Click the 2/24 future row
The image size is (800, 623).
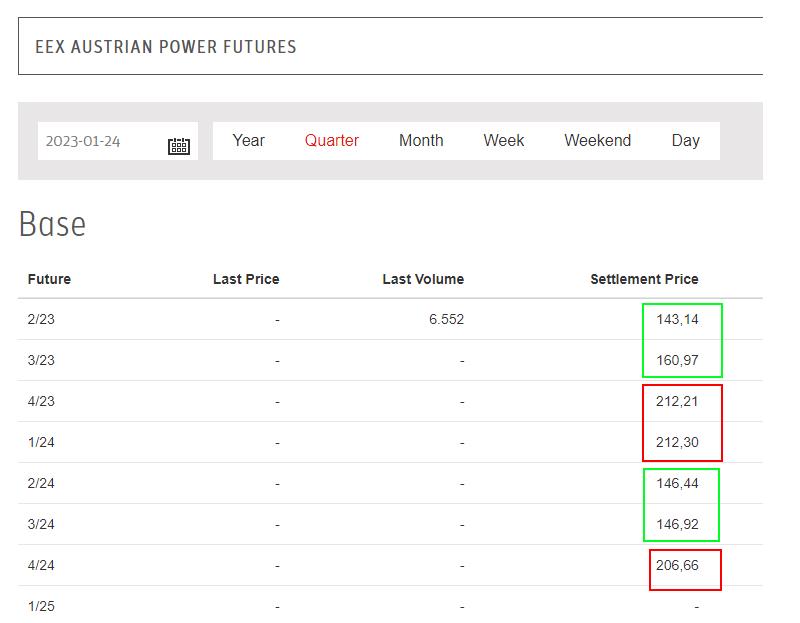390,483
